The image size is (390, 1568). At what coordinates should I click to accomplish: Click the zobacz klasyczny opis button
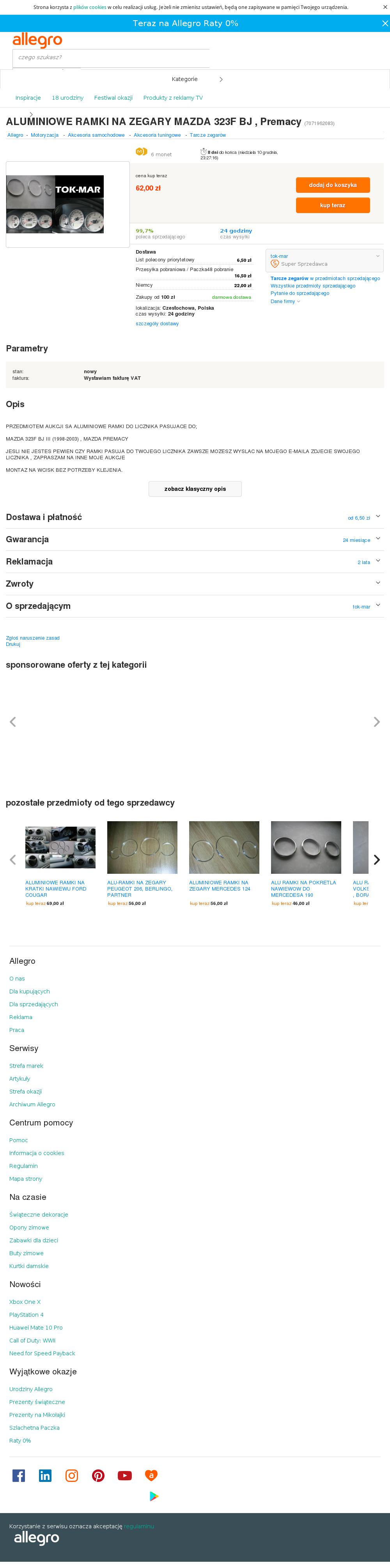tap(195, 489)
